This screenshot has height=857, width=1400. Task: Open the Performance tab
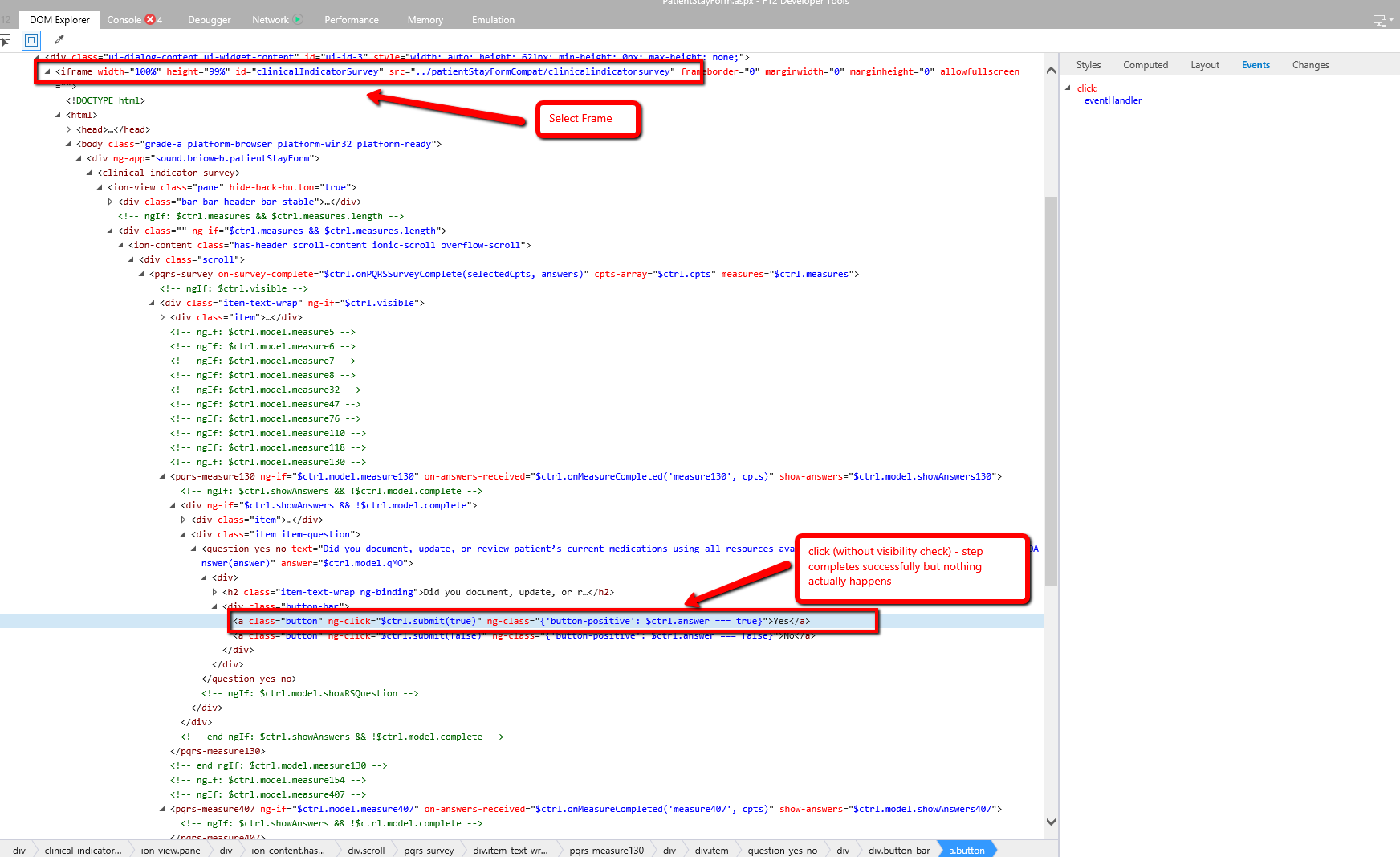click(352, 20)
